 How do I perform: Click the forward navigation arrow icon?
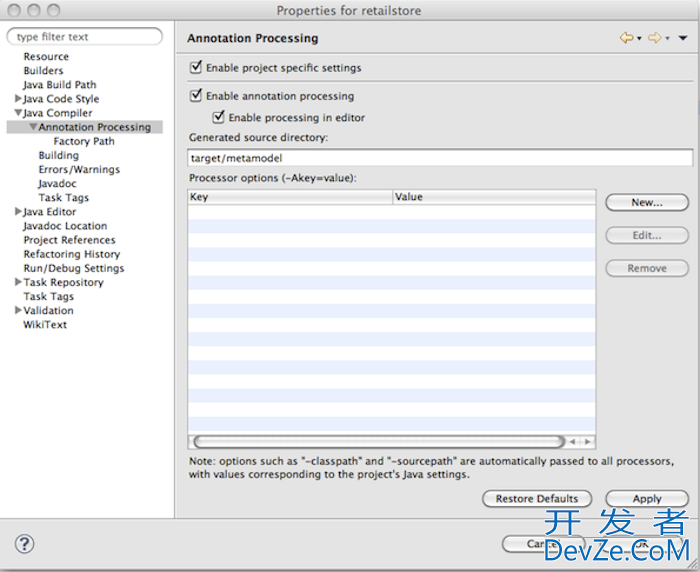point(654,38)
